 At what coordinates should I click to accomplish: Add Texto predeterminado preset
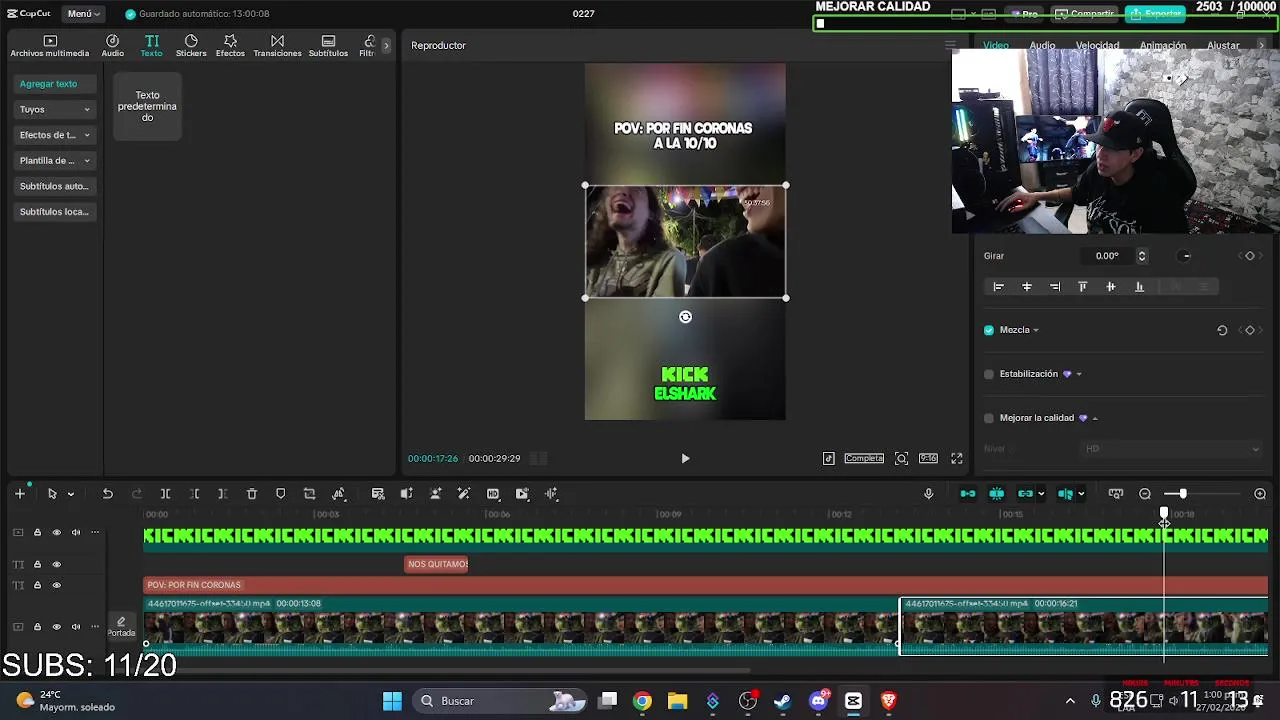(x=147, y=106)
